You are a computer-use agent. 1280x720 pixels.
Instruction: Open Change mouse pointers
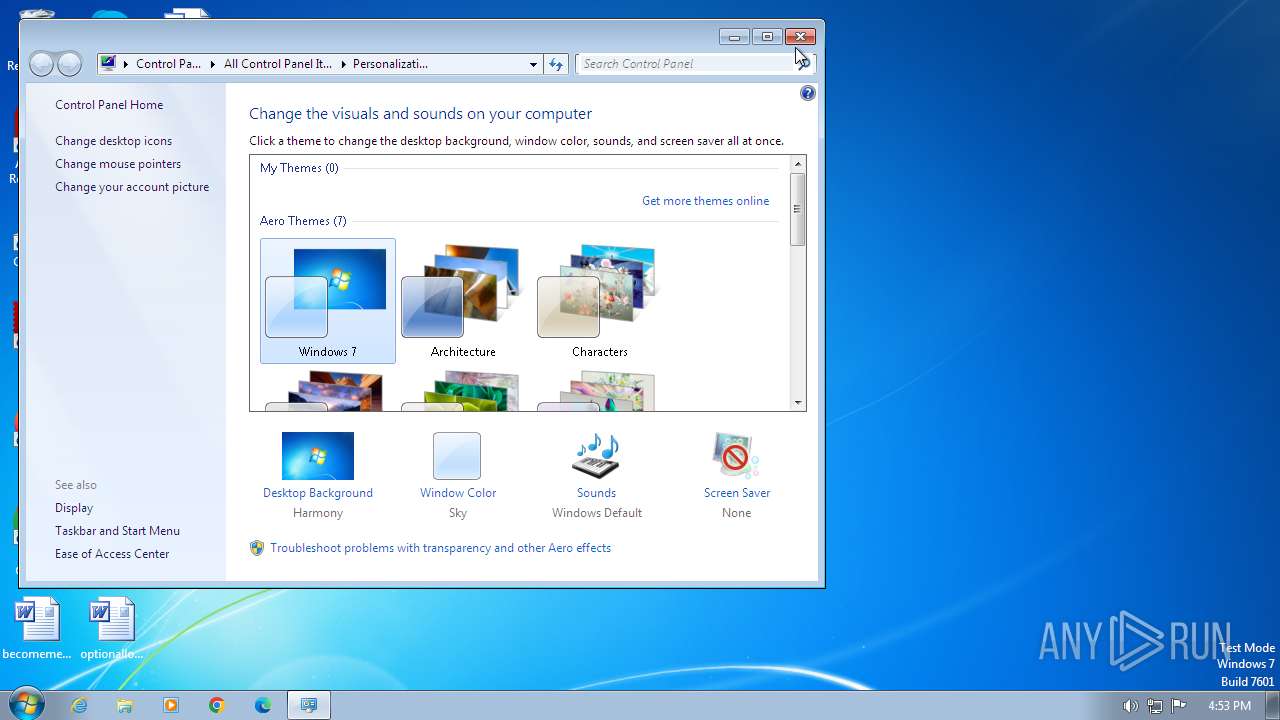pos(118,164)
